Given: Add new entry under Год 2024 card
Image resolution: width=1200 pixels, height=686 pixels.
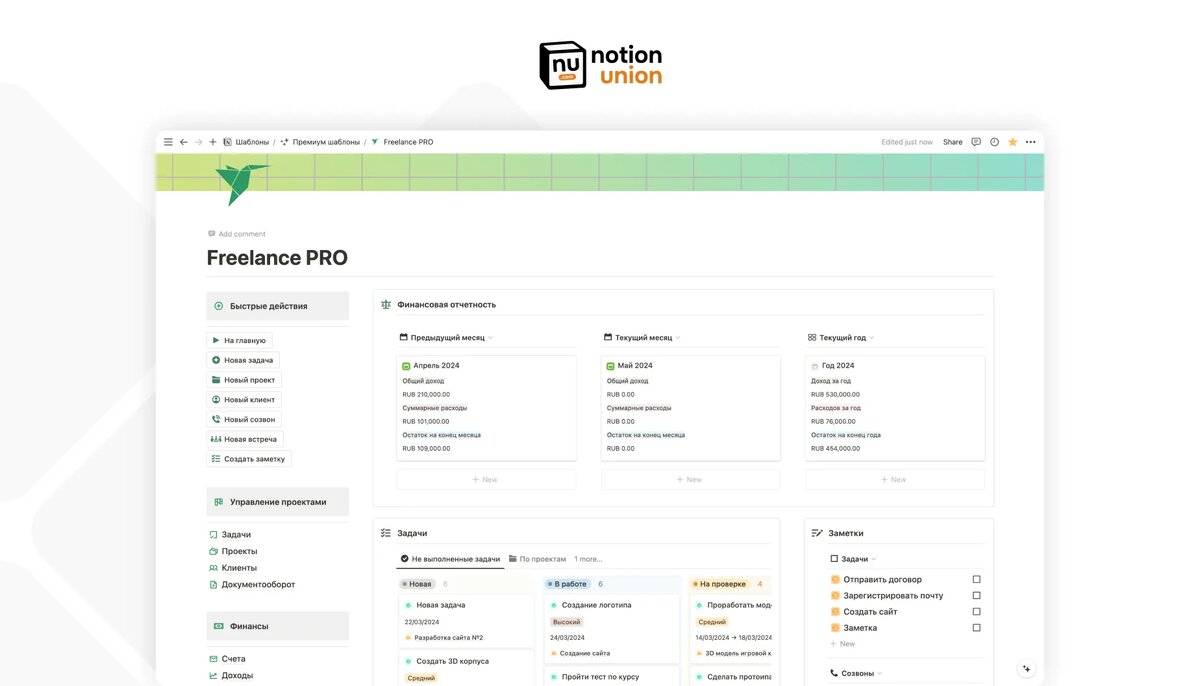Looking at the screenshot, I should pos(895,479).
